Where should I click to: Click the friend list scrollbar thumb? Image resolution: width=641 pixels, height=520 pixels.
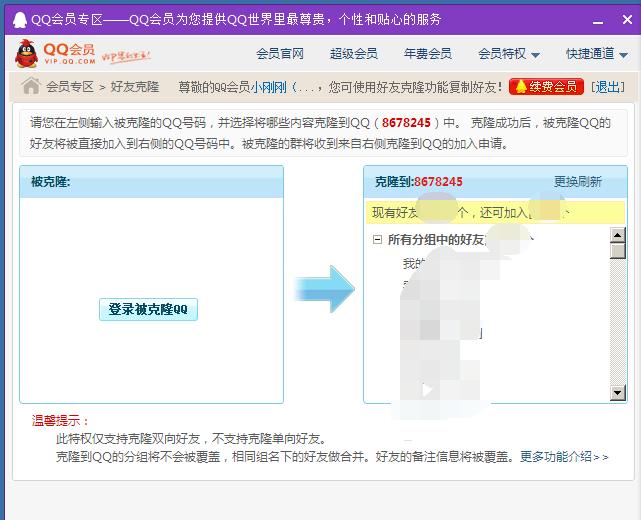coord(617,251)
